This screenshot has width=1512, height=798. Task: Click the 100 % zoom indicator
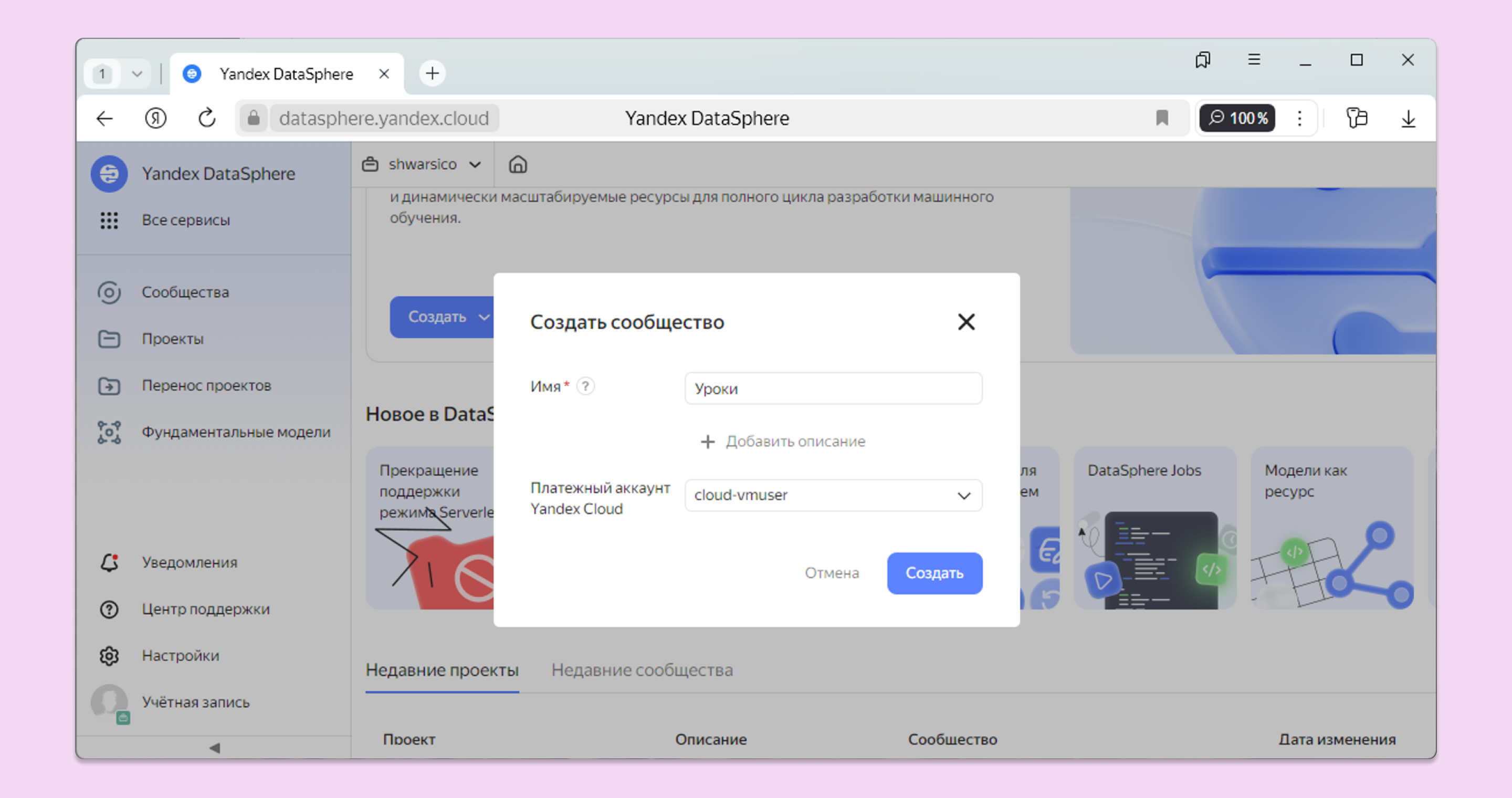[1237, 118]
